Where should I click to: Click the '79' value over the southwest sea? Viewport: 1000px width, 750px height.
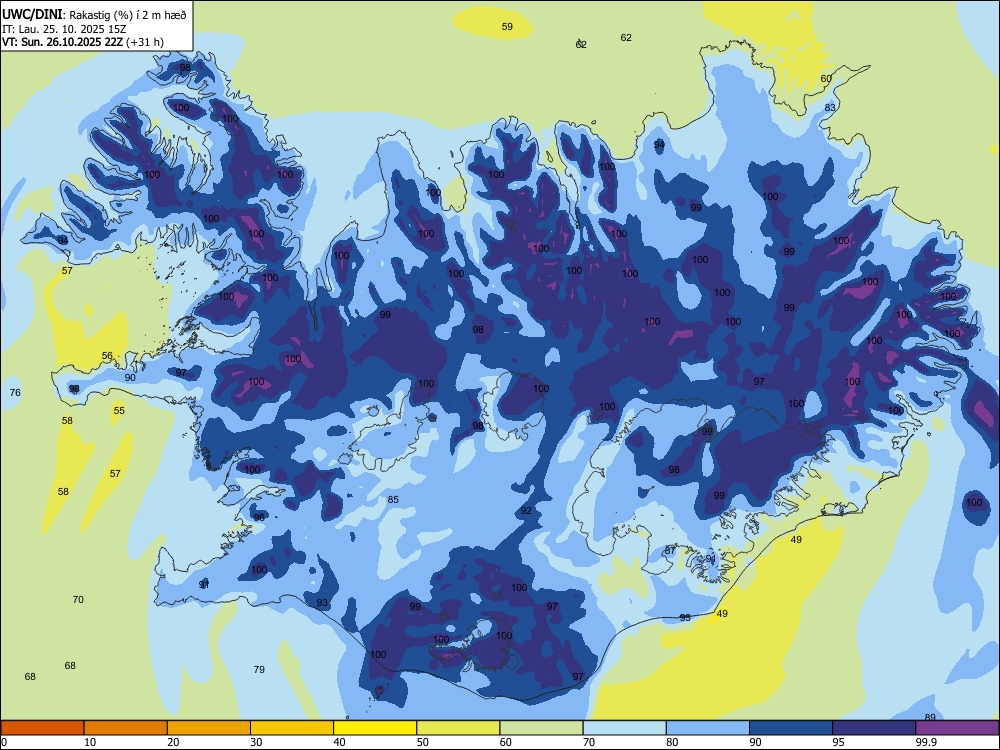(259, 669)
